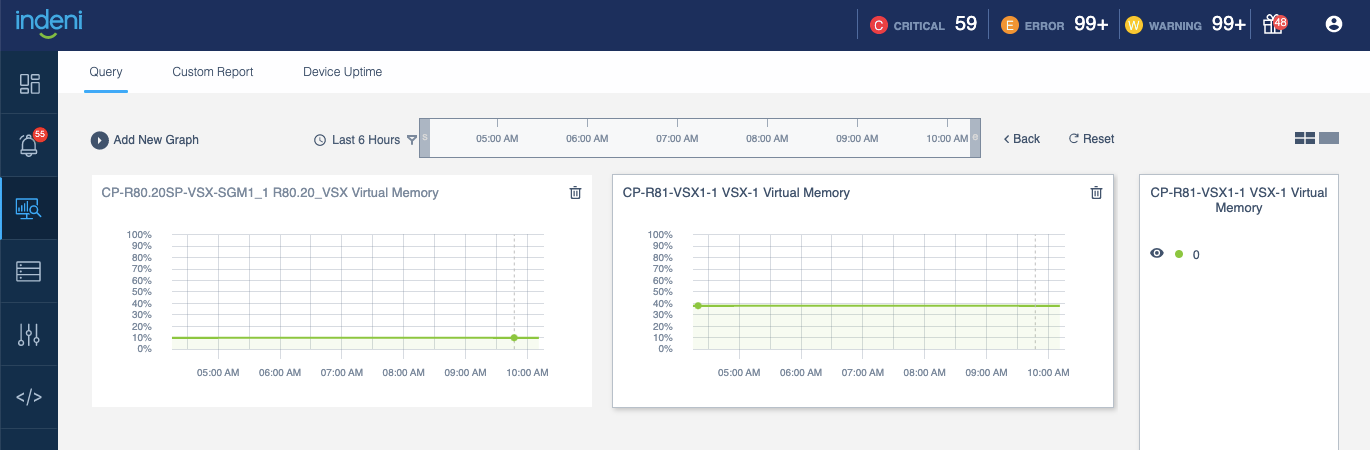
Task: Open the devices list sidebar icon
Action: click(x=29, y=271)
